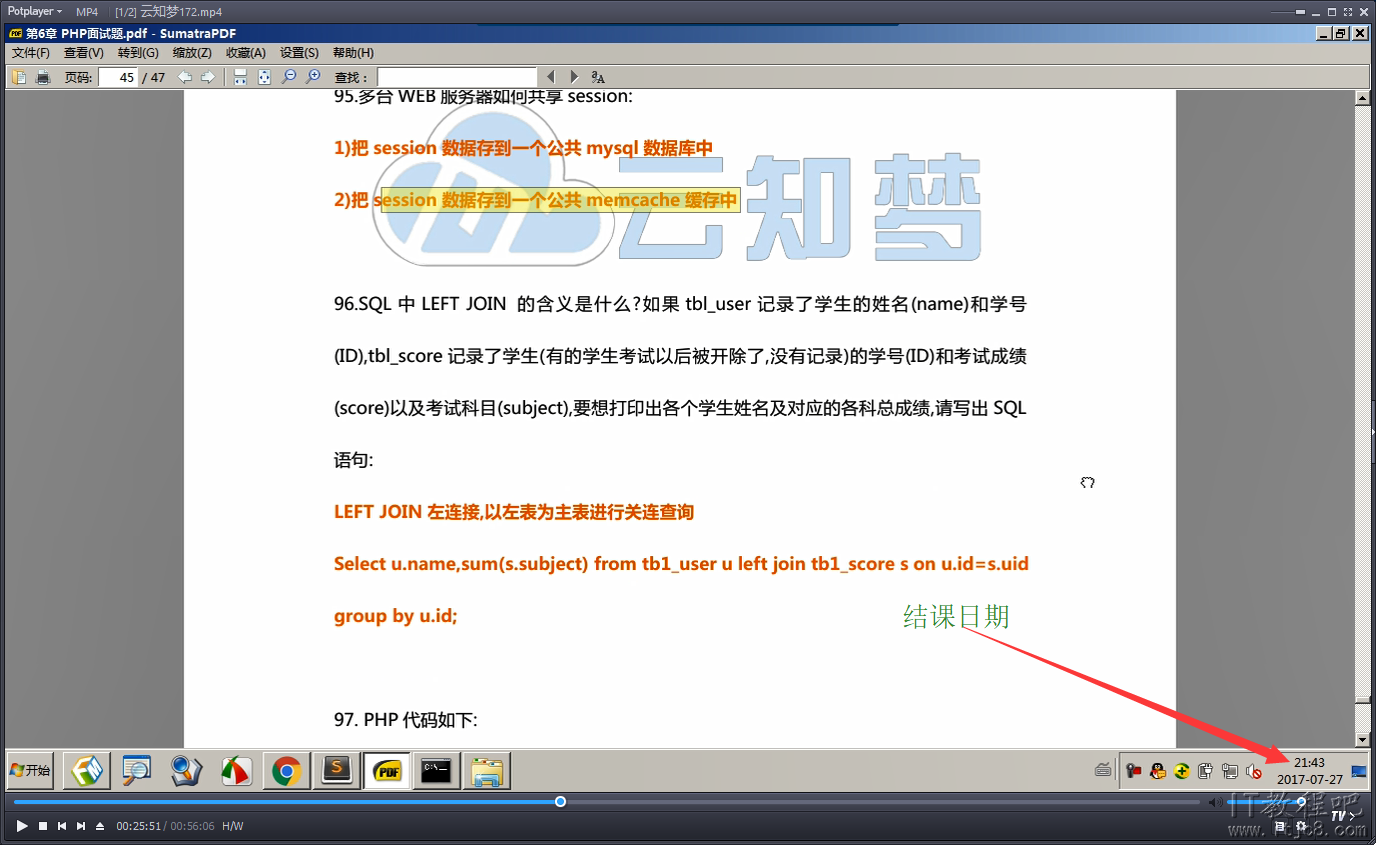The width and height of the screenshot is (1376, 845).
Task: Go to next page with right arrow
Action: [x=208, y=77]
